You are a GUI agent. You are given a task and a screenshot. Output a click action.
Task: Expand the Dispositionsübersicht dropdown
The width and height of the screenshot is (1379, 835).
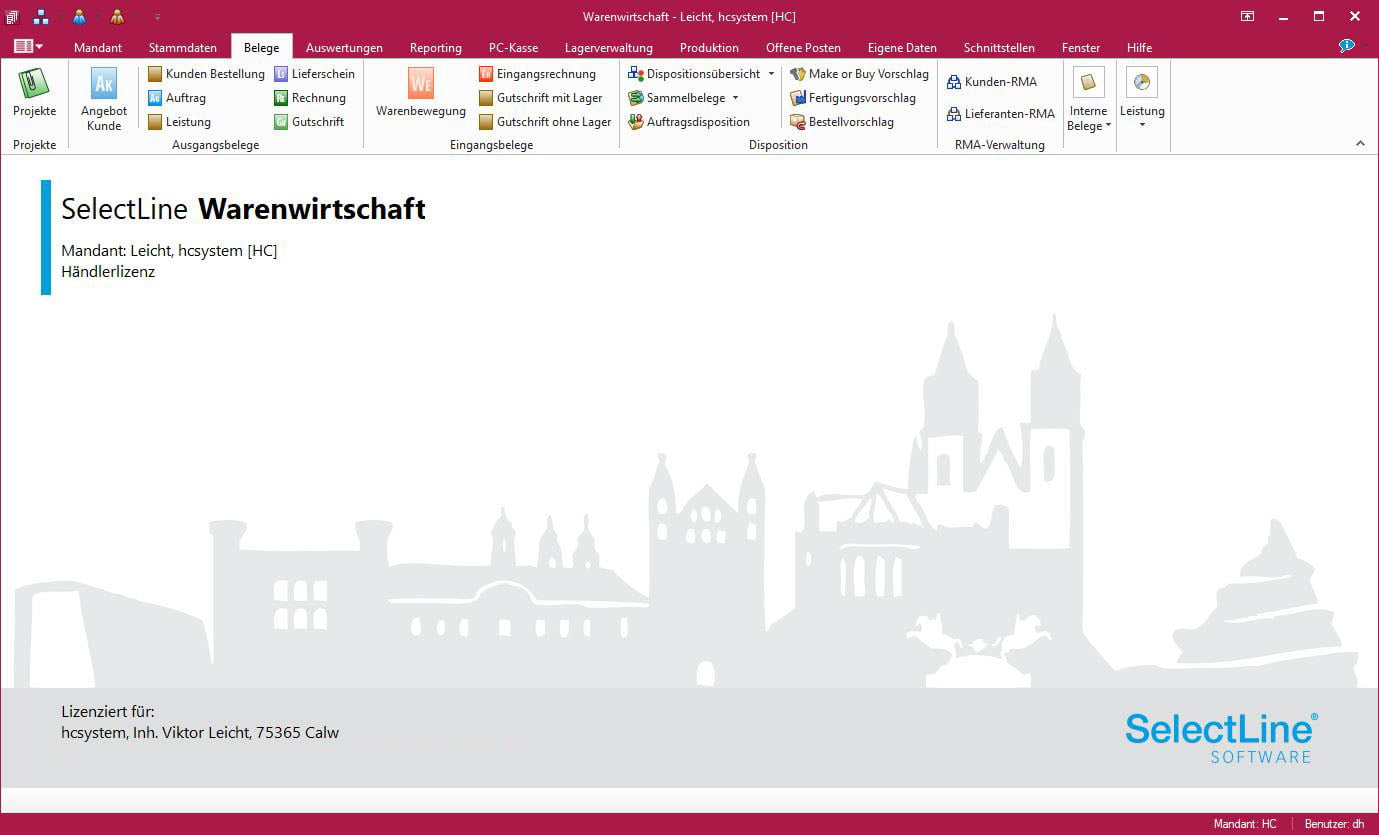tap(771, 74)
